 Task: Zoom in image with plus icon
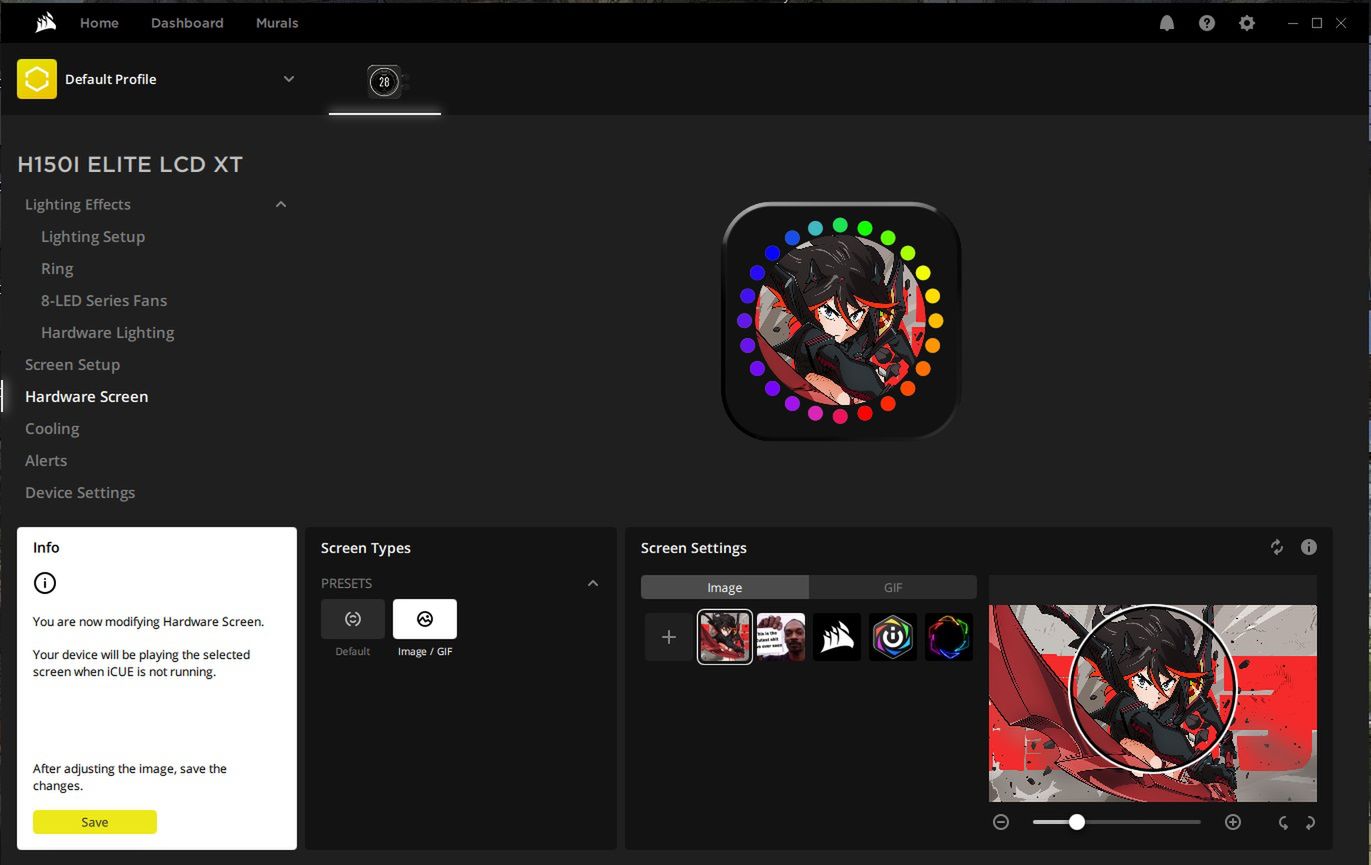click(1233, 822)
